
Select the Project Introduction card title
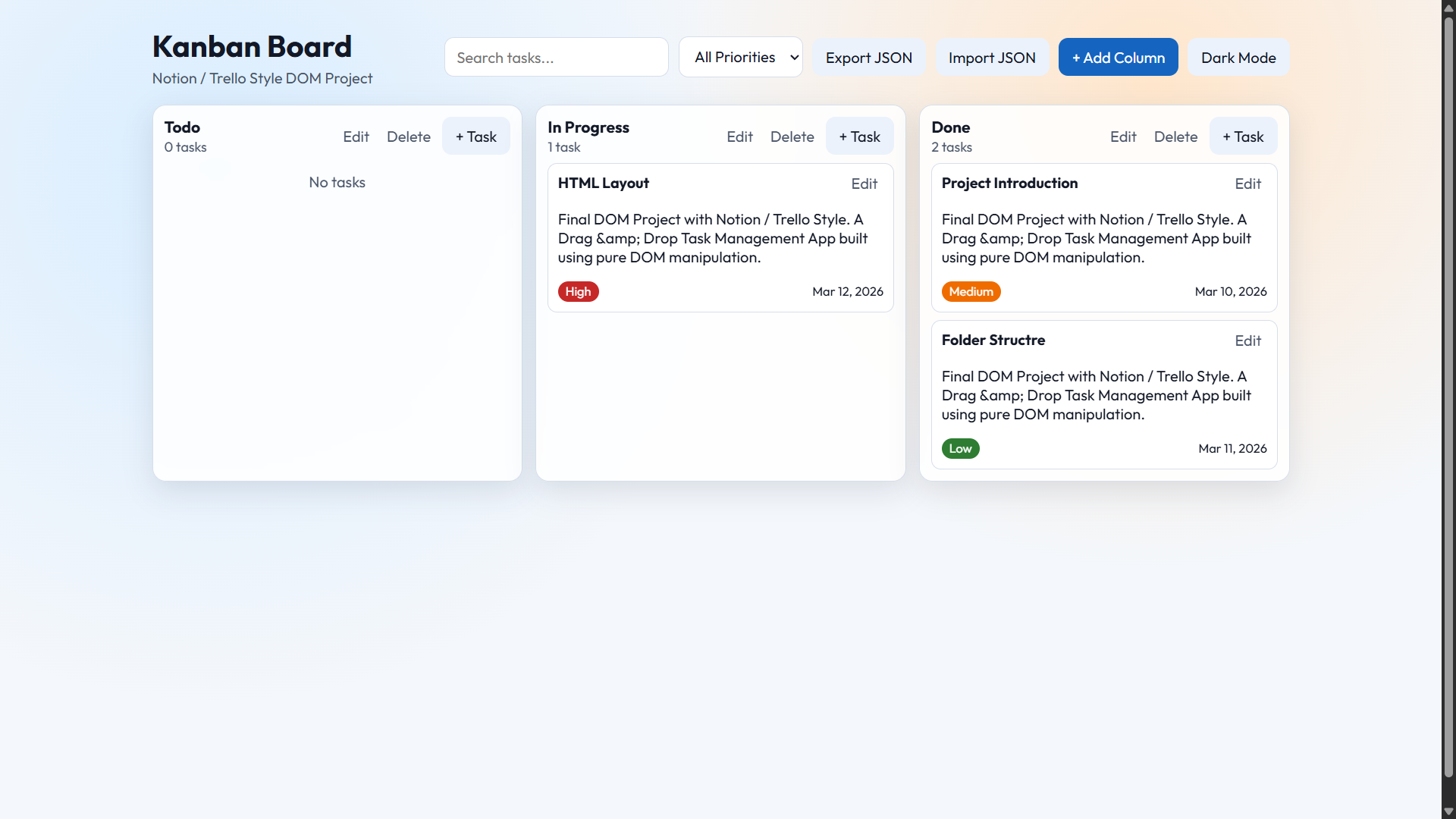tap(1009, 183)
